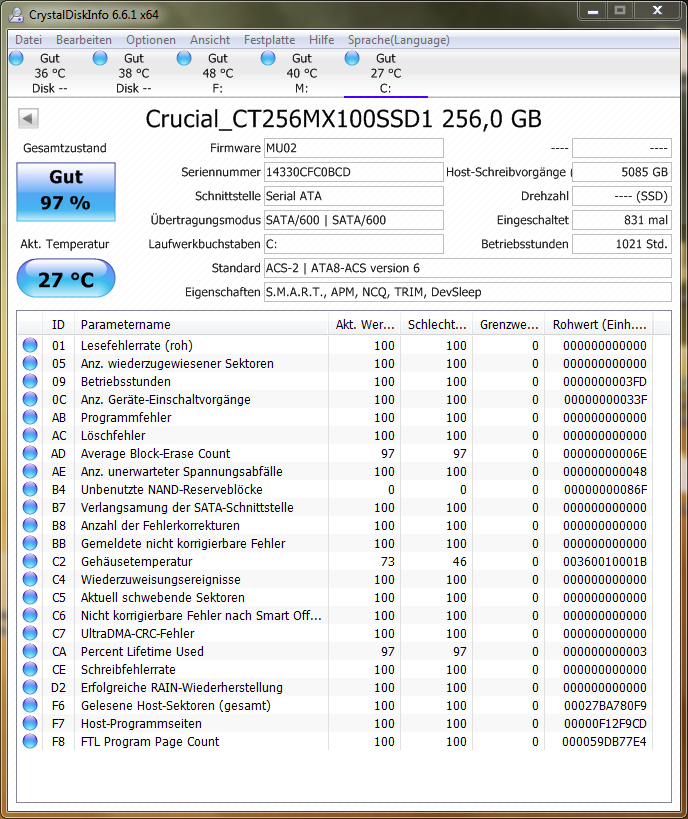Image resolution: width=688 pixels, height=819 pixels.
Task: Click status icon for Lesefehlerrate (roh)
Action: click(30, 345)
